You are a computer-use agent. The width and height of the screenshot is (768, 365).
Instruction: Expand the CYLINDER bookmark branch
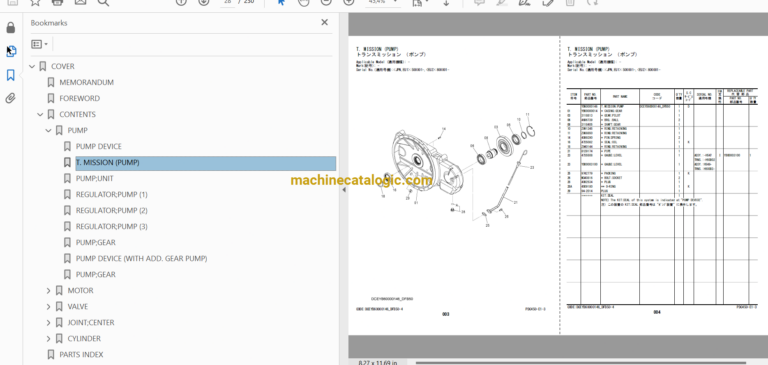point(48,339)
